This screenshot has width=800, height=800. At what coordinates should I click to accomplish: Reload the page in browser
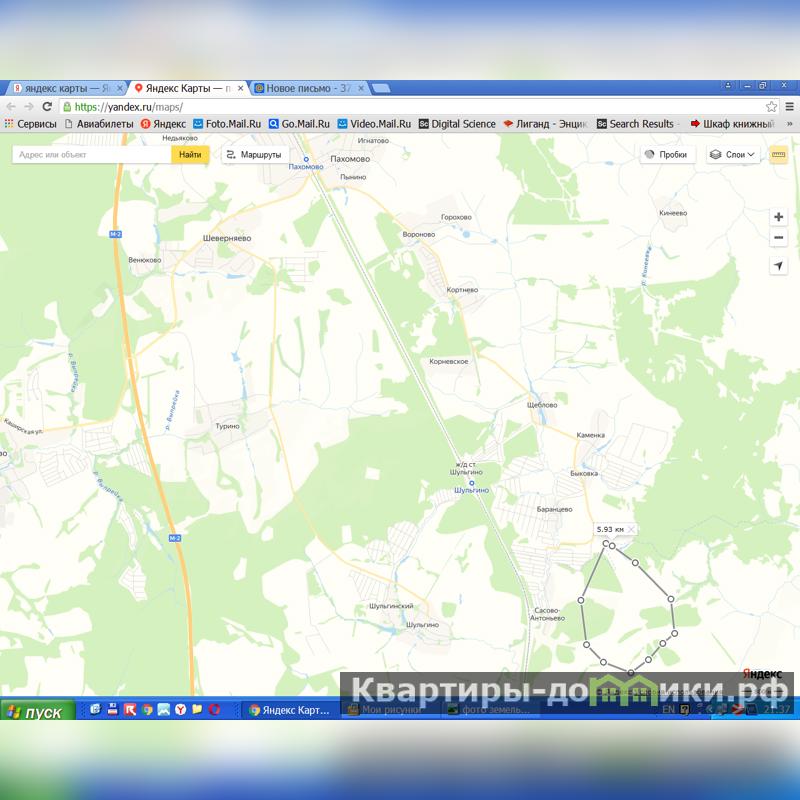(47, 106)
